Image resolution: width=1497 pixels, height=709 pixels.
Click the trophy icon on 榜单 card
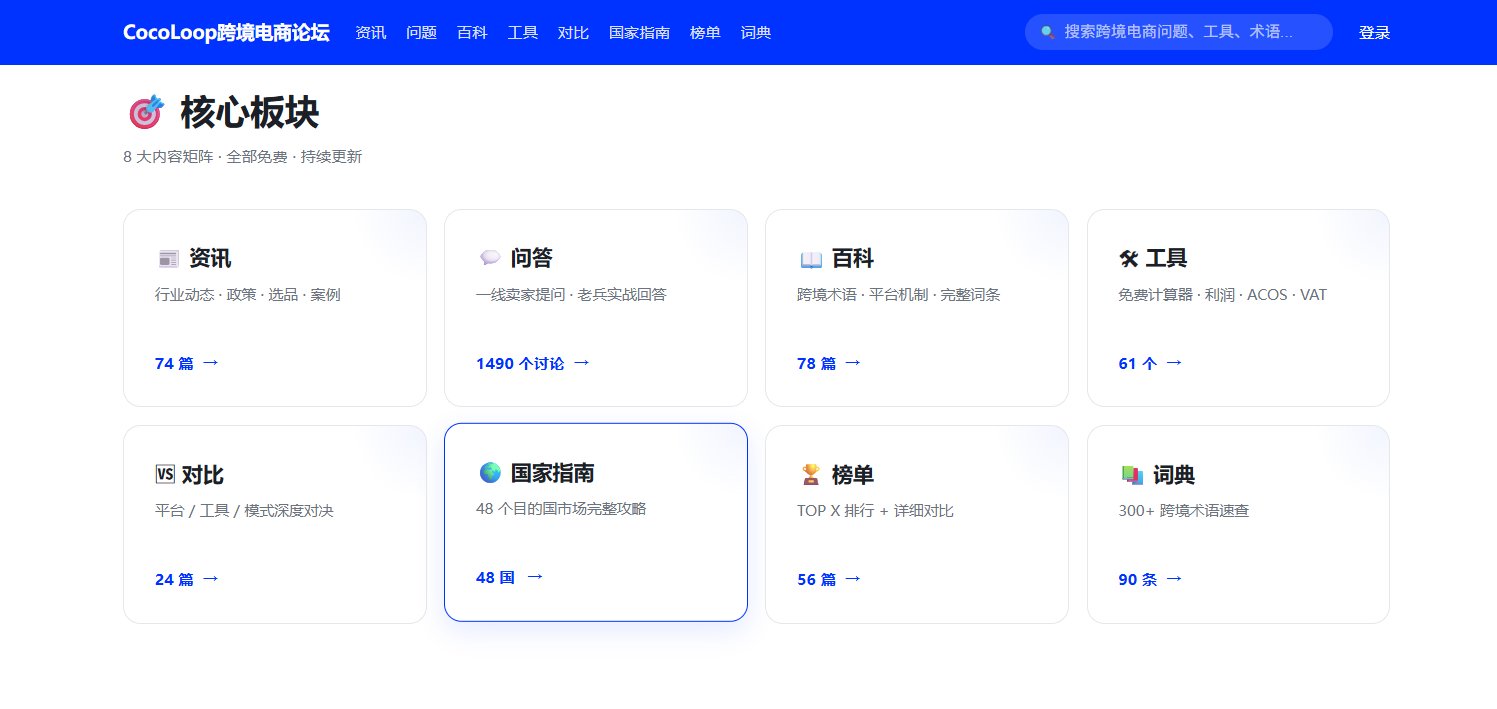coord(811,475)
